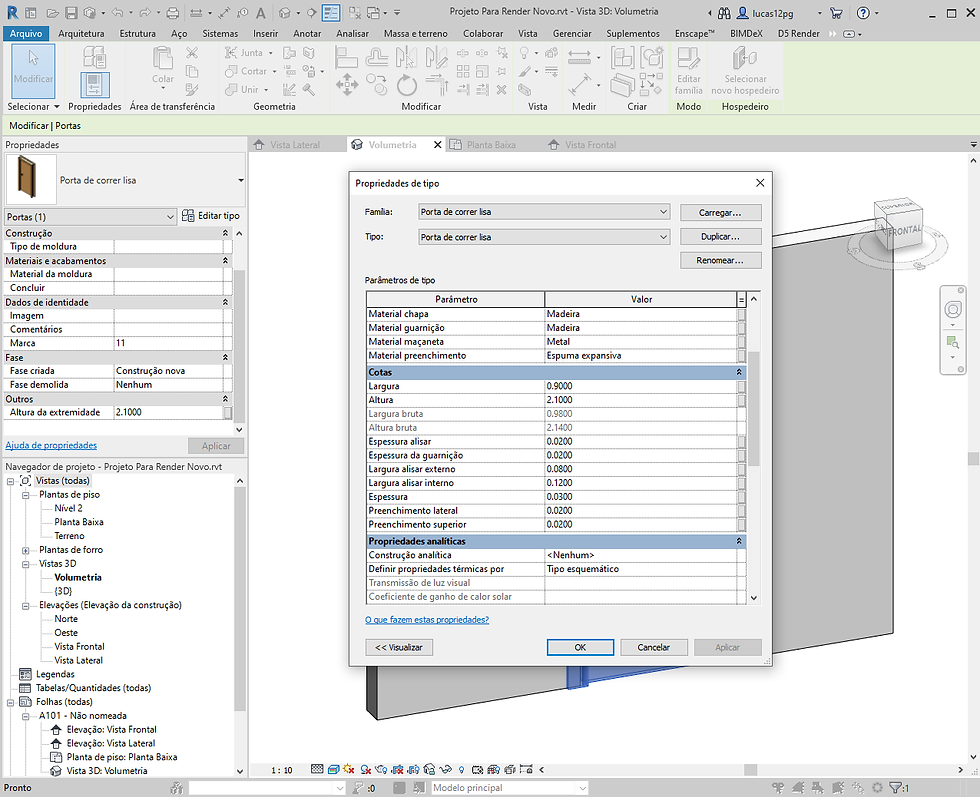
Task: Click the << Visualizar button
Action: (x=399, y=648)
